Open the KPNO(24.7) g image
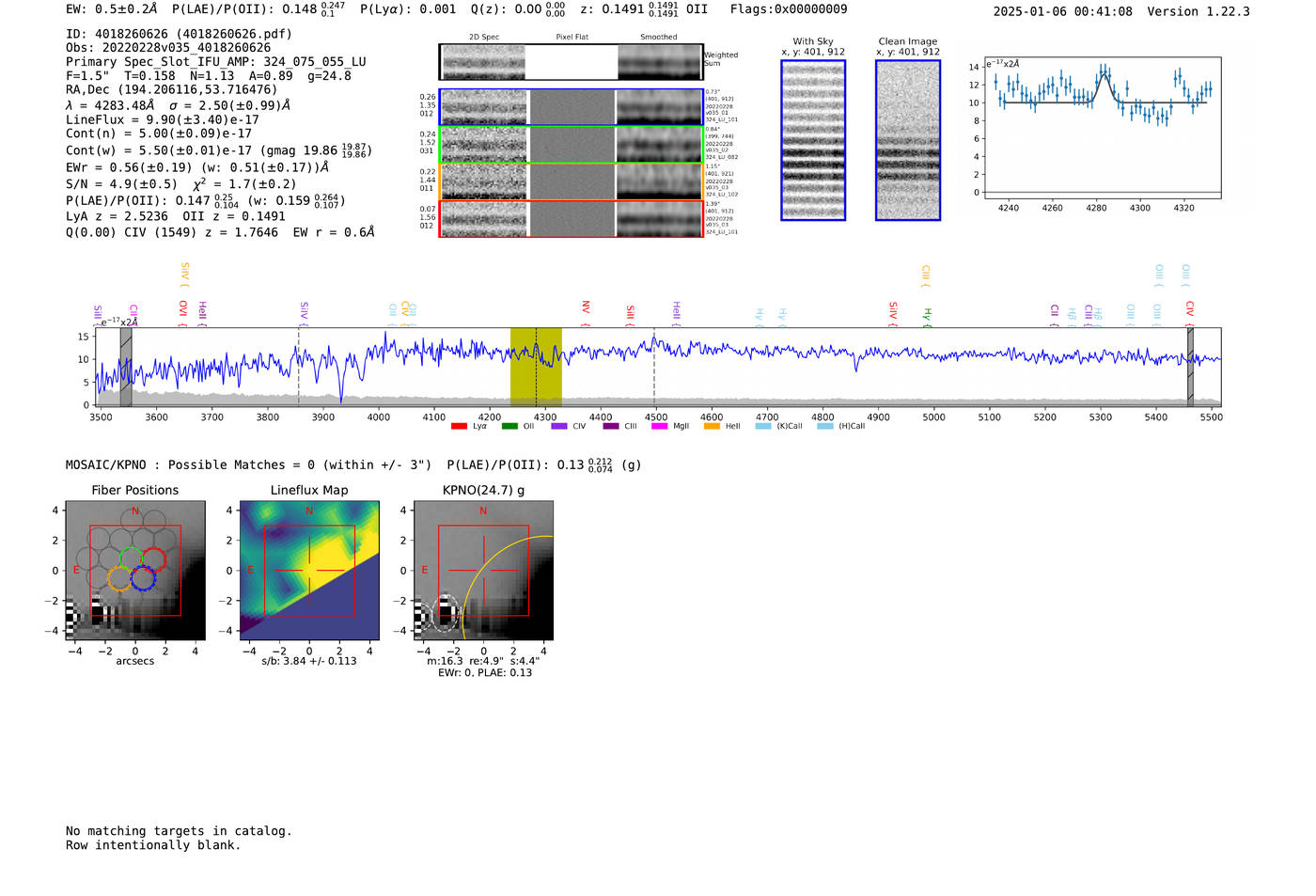 pyautogui.click(x=483, y=570)
